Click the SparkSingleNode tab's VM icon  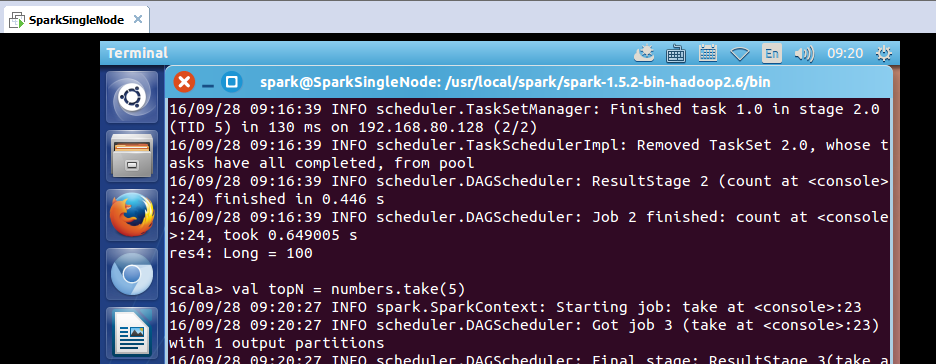[18, 20]
